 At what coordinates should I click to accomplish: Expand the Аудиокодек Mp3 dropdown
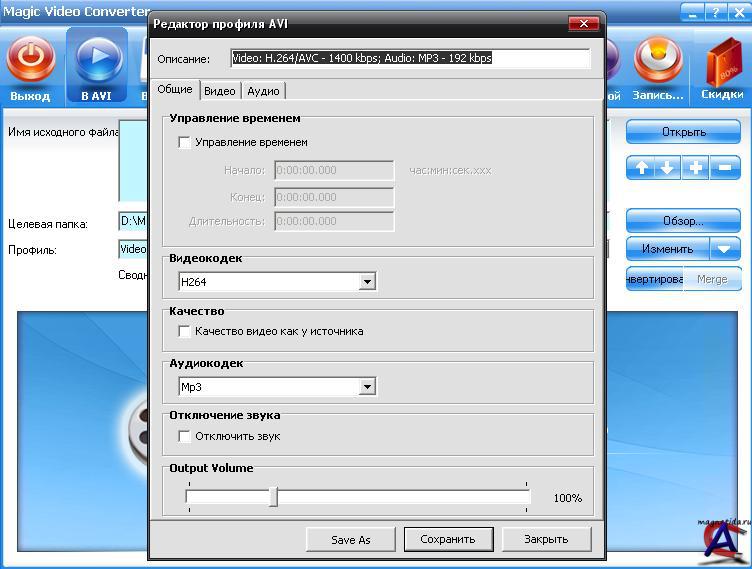tap(367, 387)
